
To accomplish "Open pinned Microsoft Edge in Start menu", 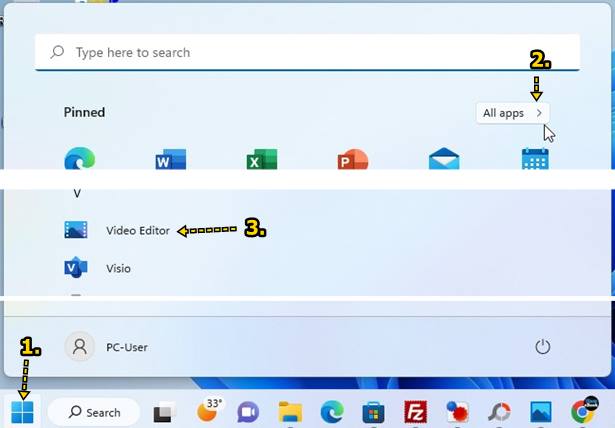I will [80, 158].
